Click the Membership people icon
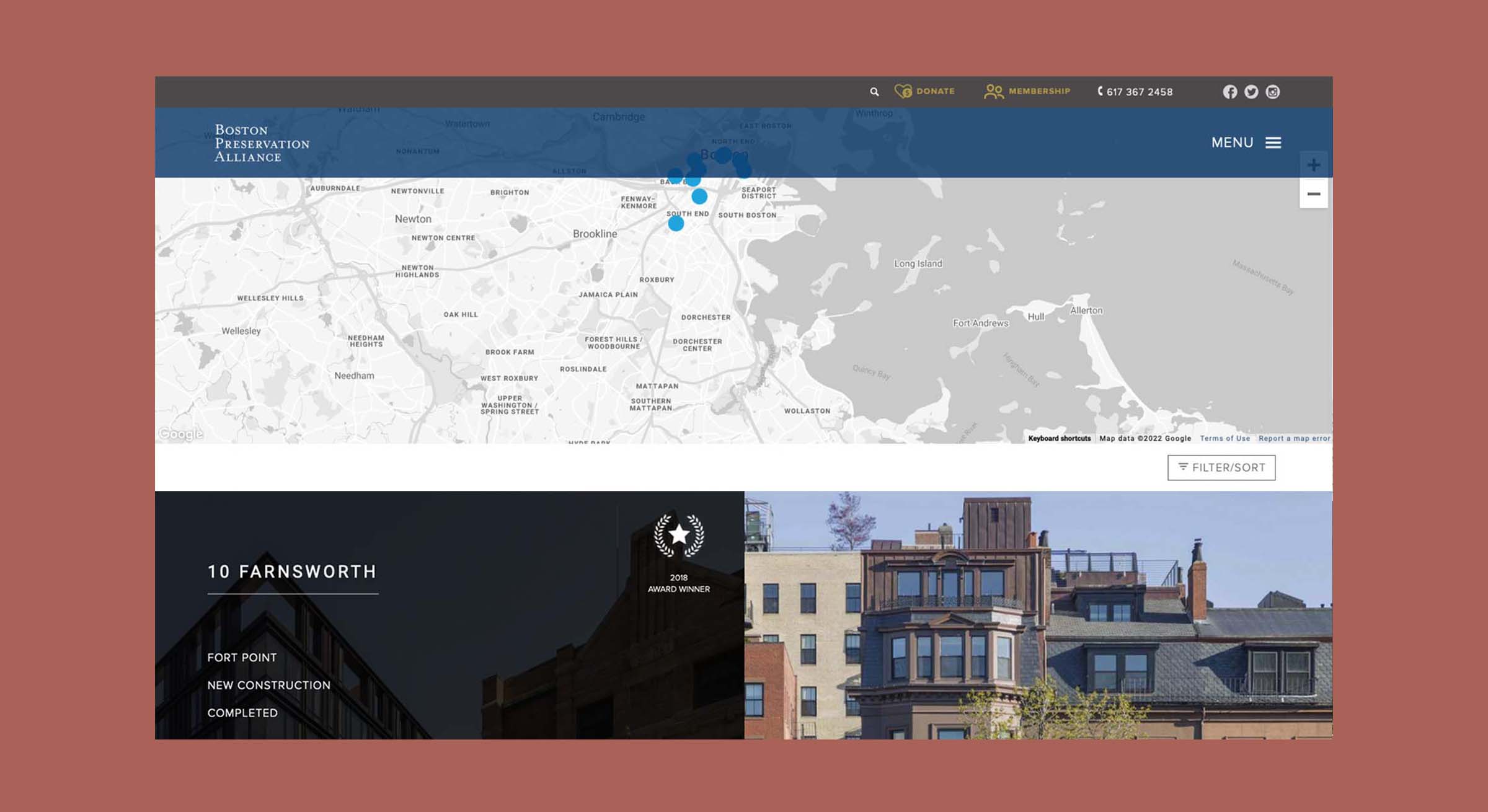1488x812 pixels. click(994, 92)
